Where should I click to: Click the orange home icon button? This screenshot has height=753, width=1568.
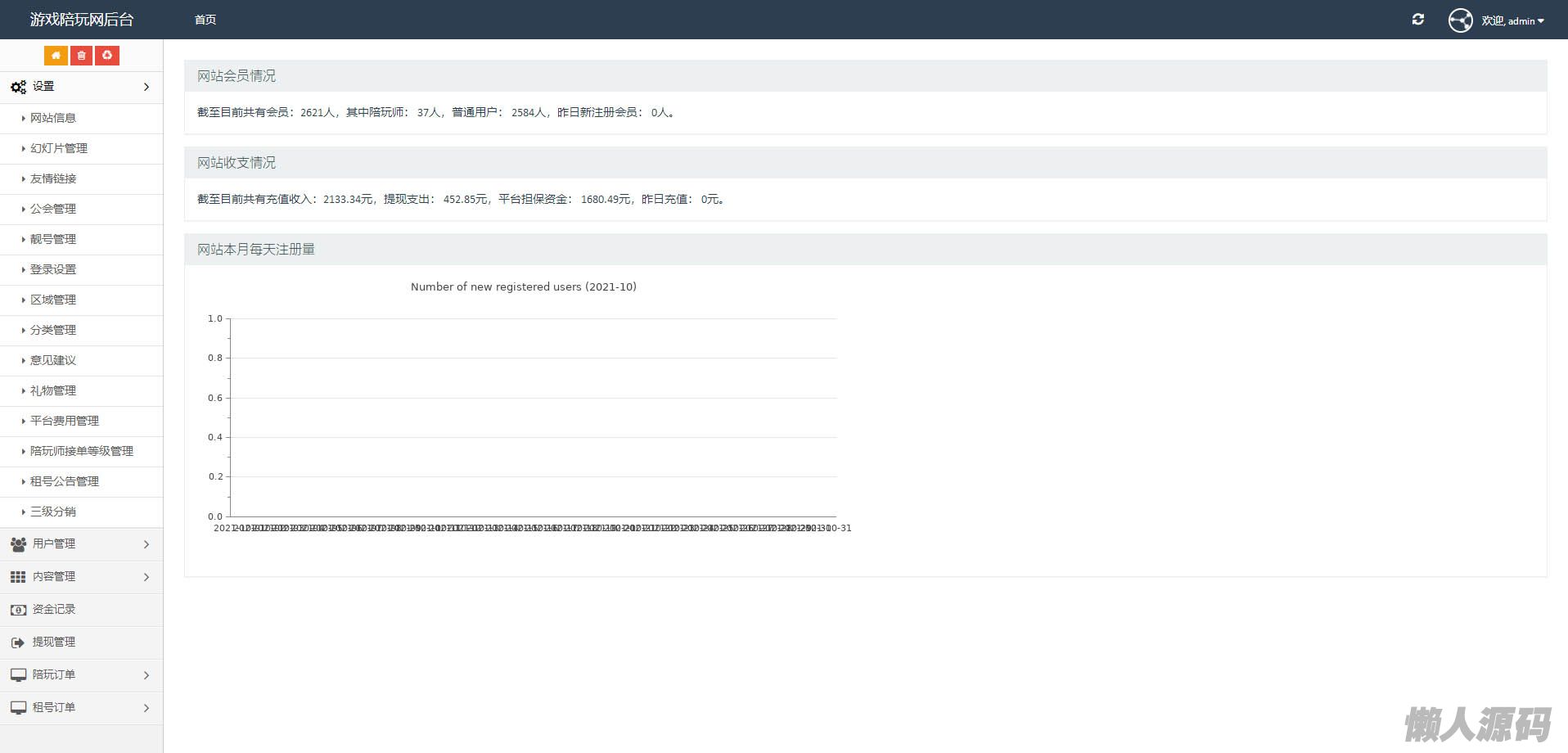point(56,56)
